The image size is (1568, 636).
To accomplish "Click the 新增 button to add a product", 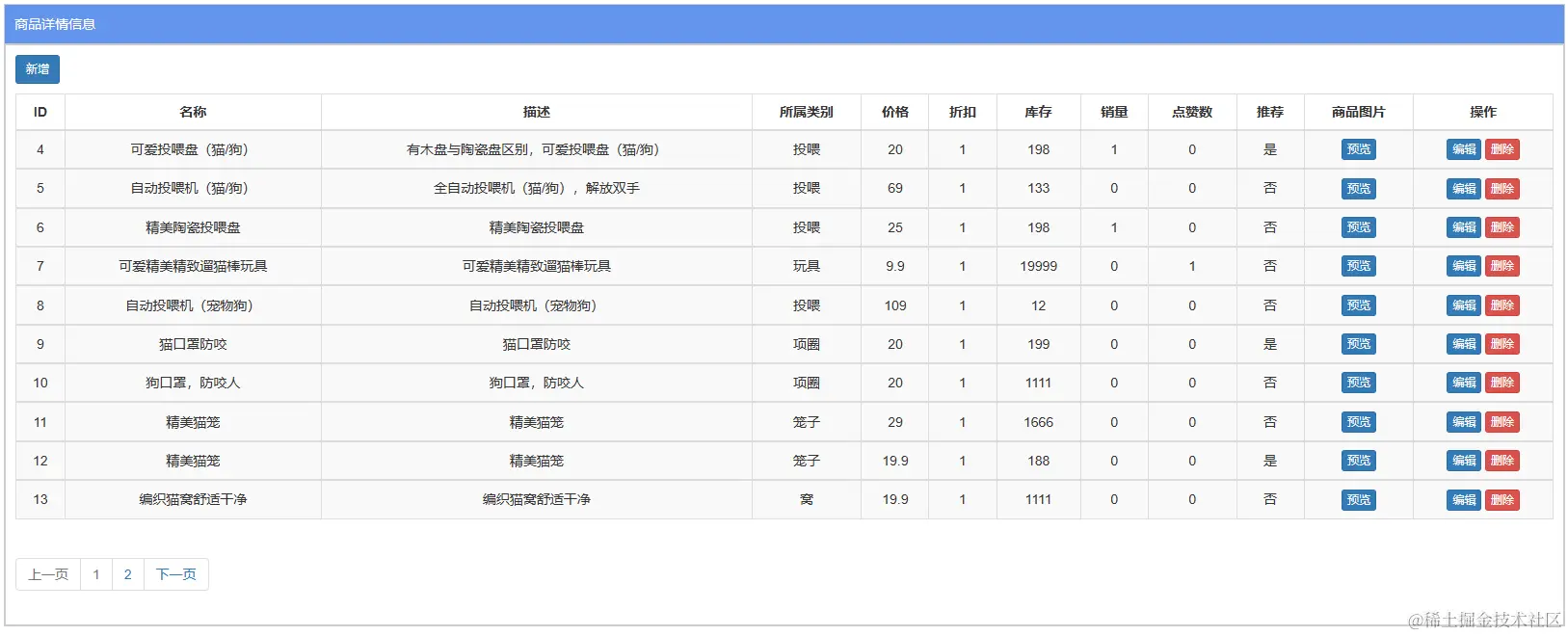I will [38, 69].
